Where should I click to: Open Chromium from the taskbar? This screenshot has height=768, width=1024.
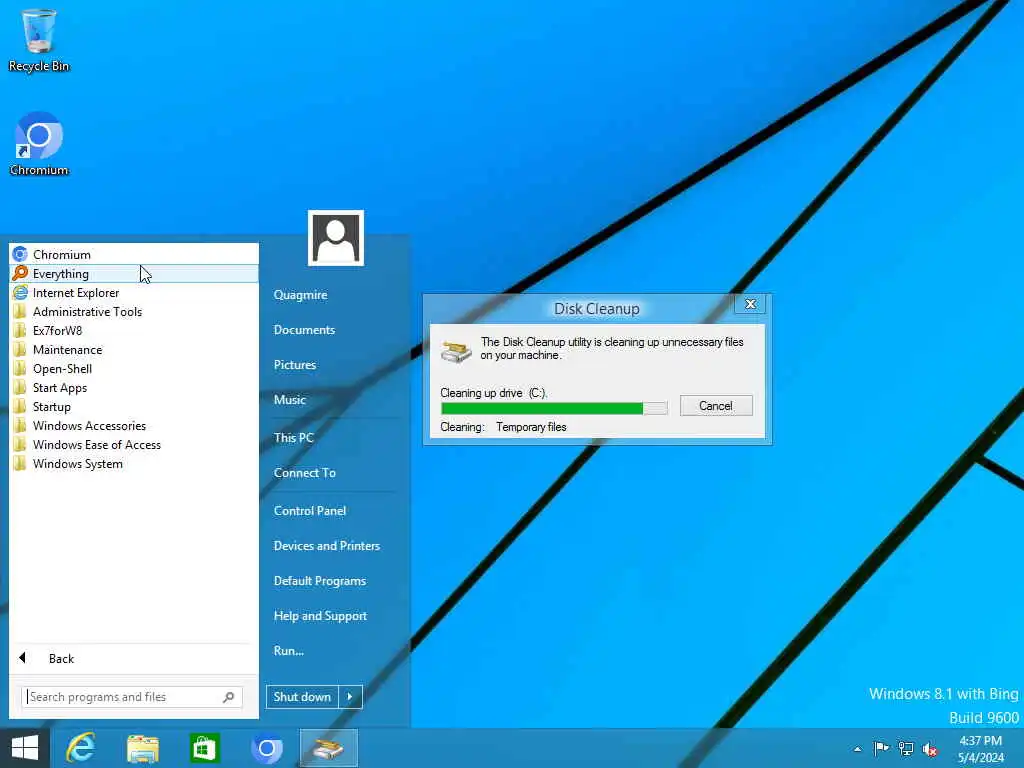tap(266, 748)
